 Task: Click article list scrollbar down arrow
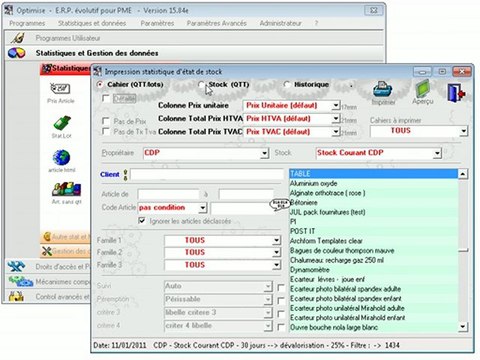tap(463, 327)
